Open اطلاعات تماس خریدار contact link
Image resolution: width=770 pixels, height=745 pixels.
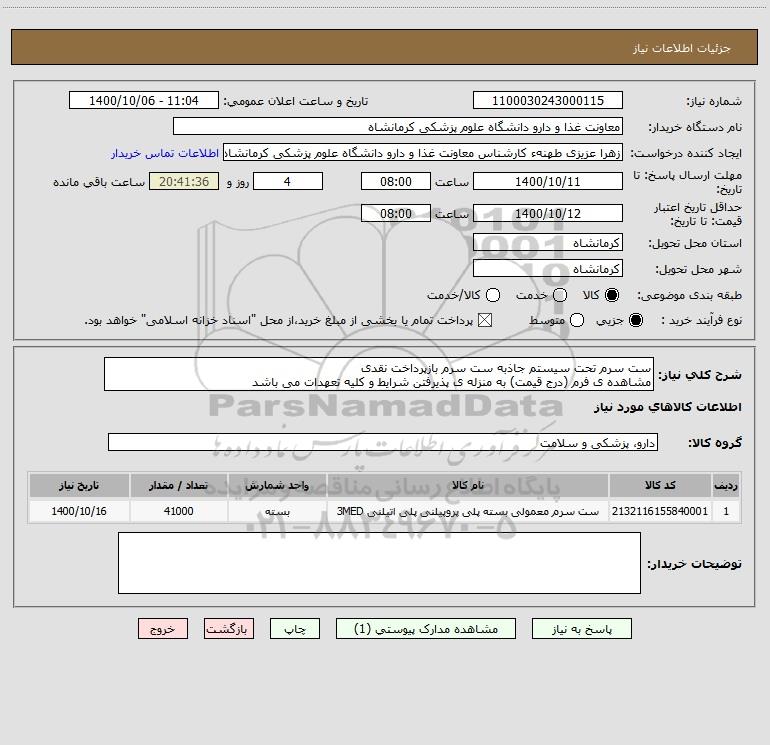(165, 153)
